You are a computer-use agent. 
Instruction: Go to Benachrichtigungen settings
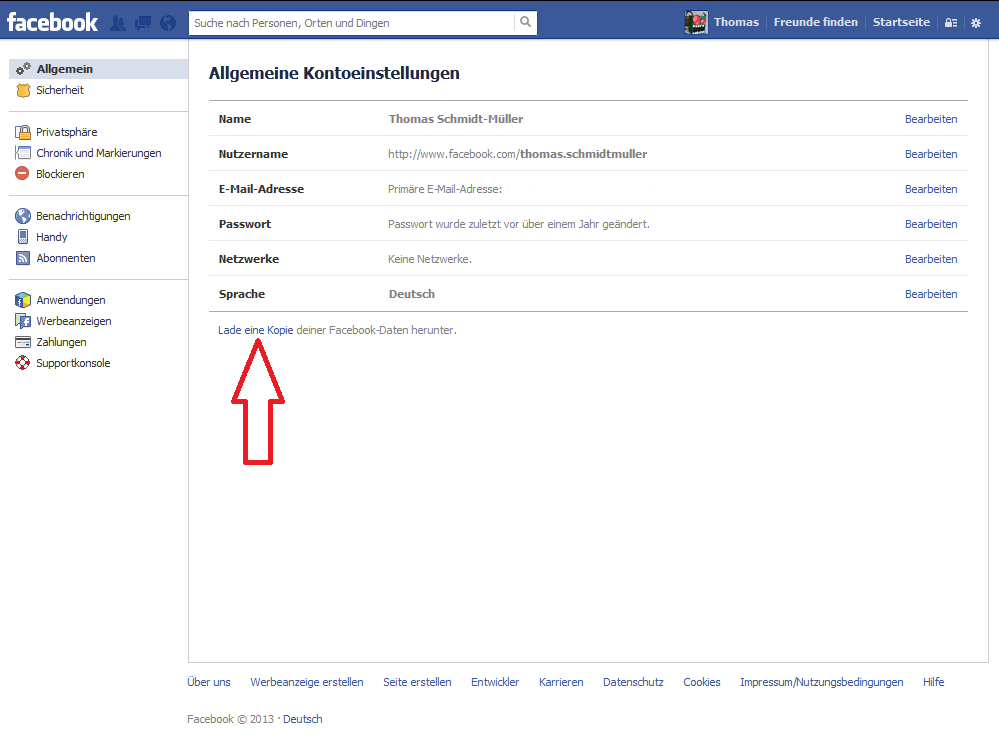(83, 216)
